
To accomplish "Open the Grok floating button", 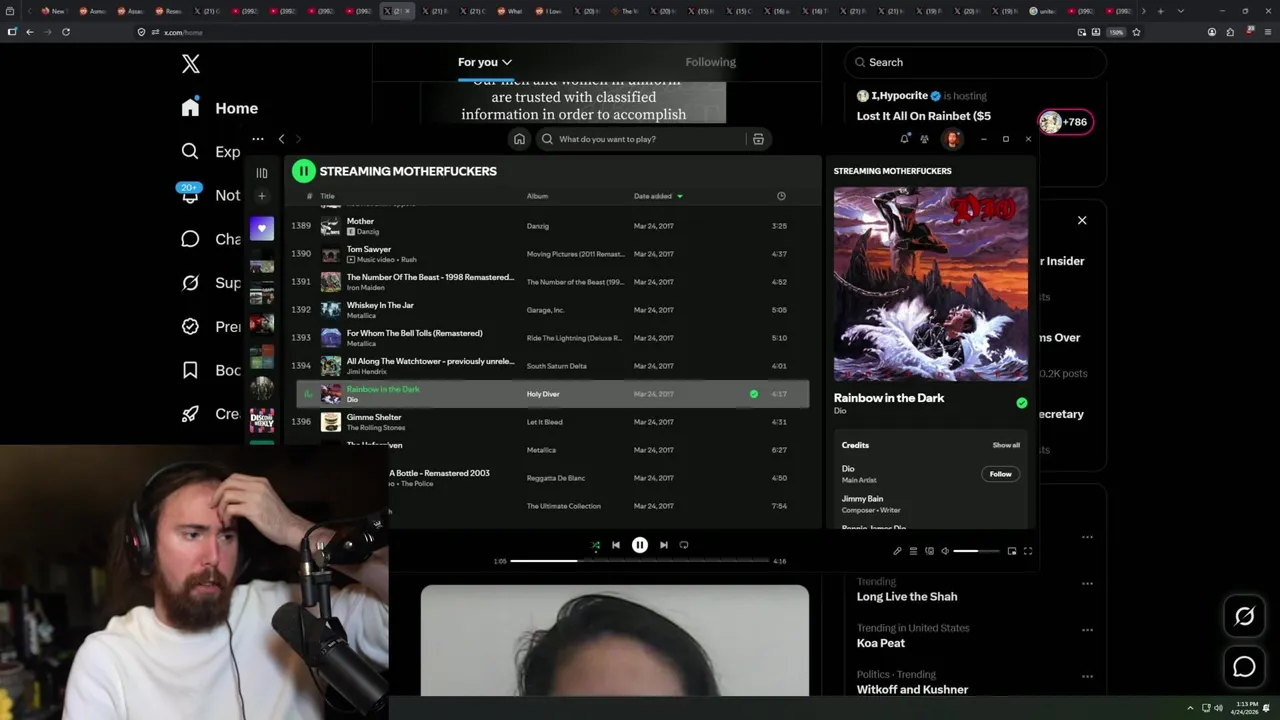I will point(1244,617).
